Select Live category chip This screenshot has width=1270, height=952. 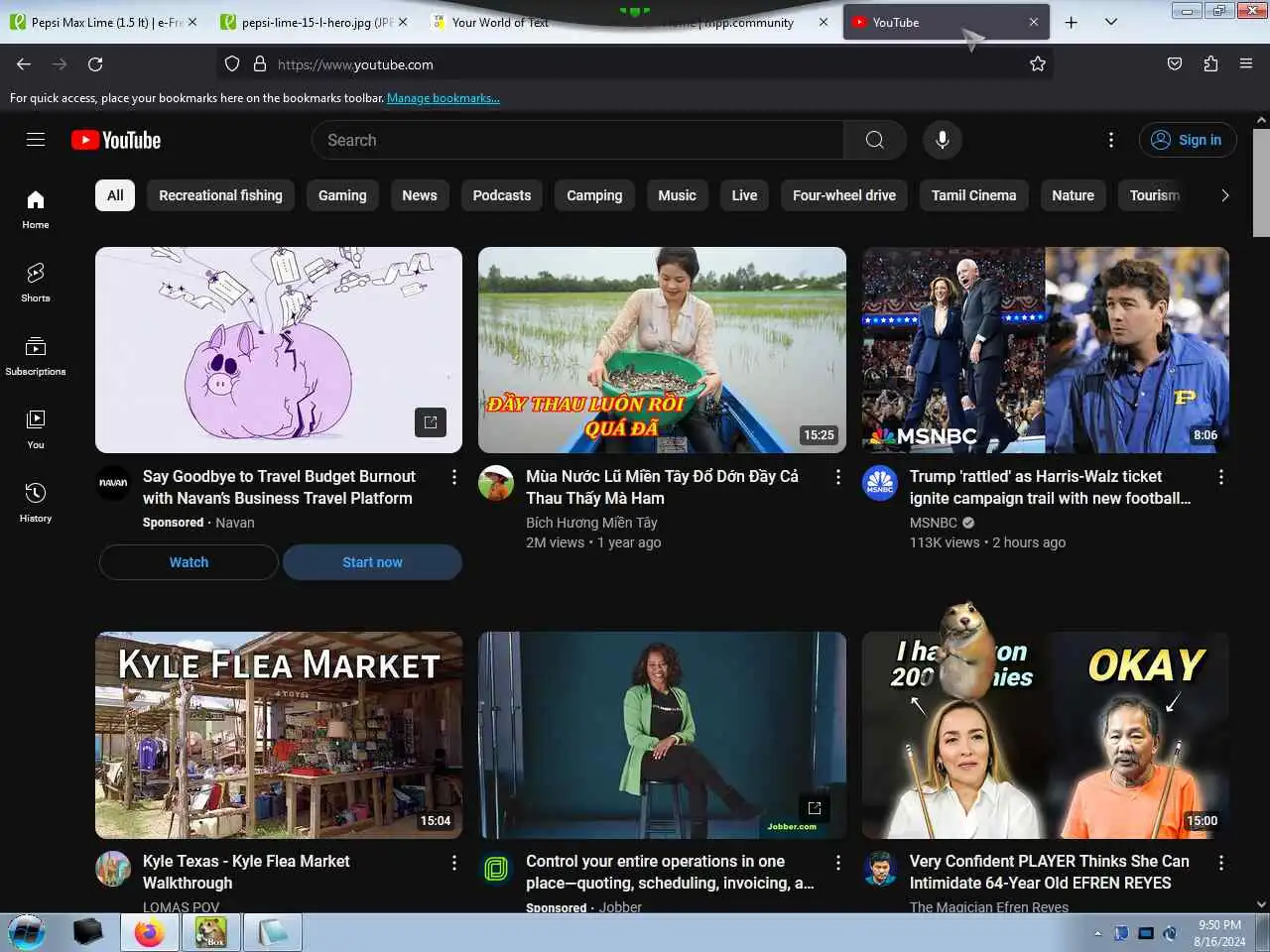tap(745, 195)
